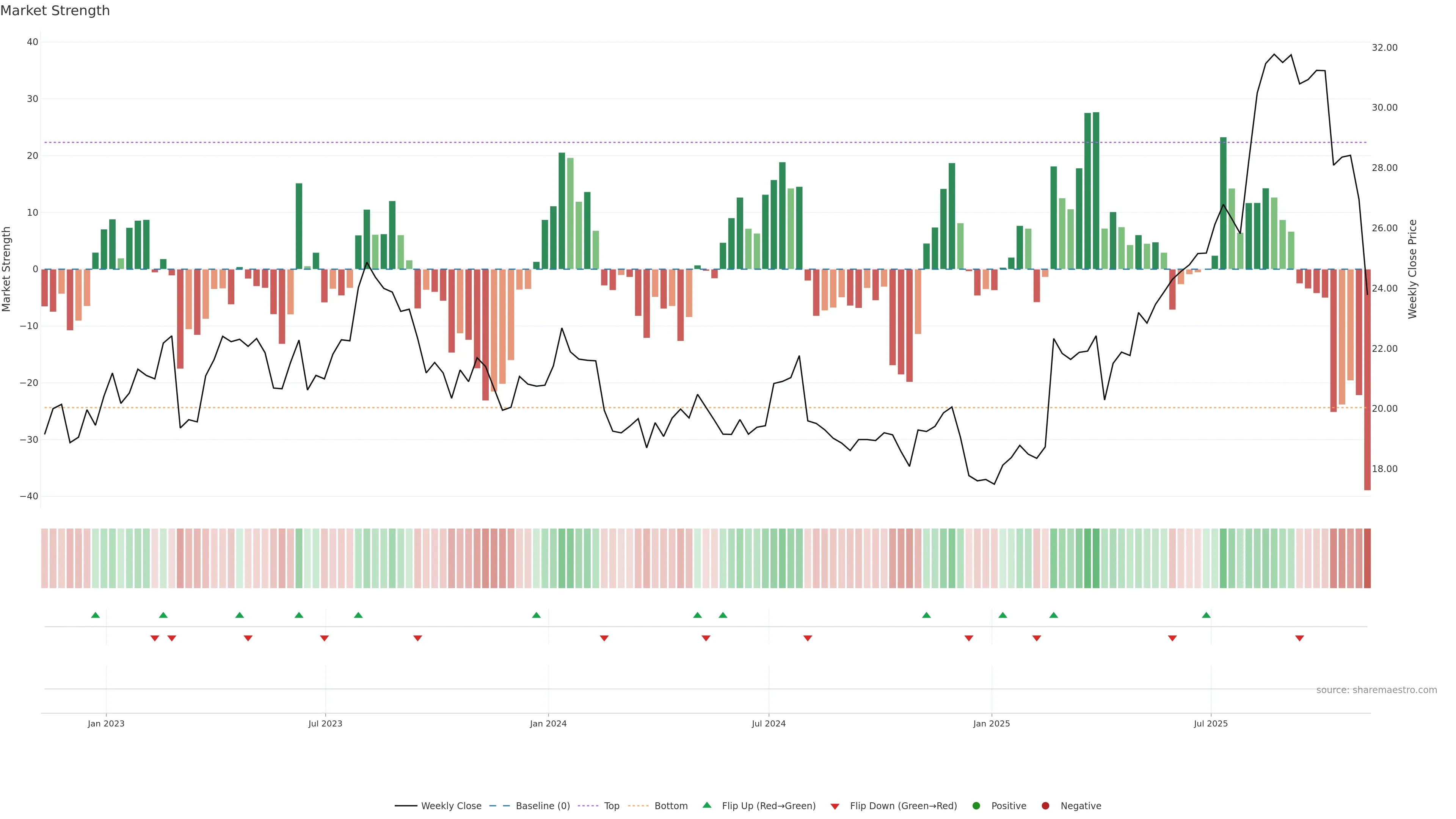Click the first green flip-up triangle marker
1456x819 pixels.
[x=96, y=615]
